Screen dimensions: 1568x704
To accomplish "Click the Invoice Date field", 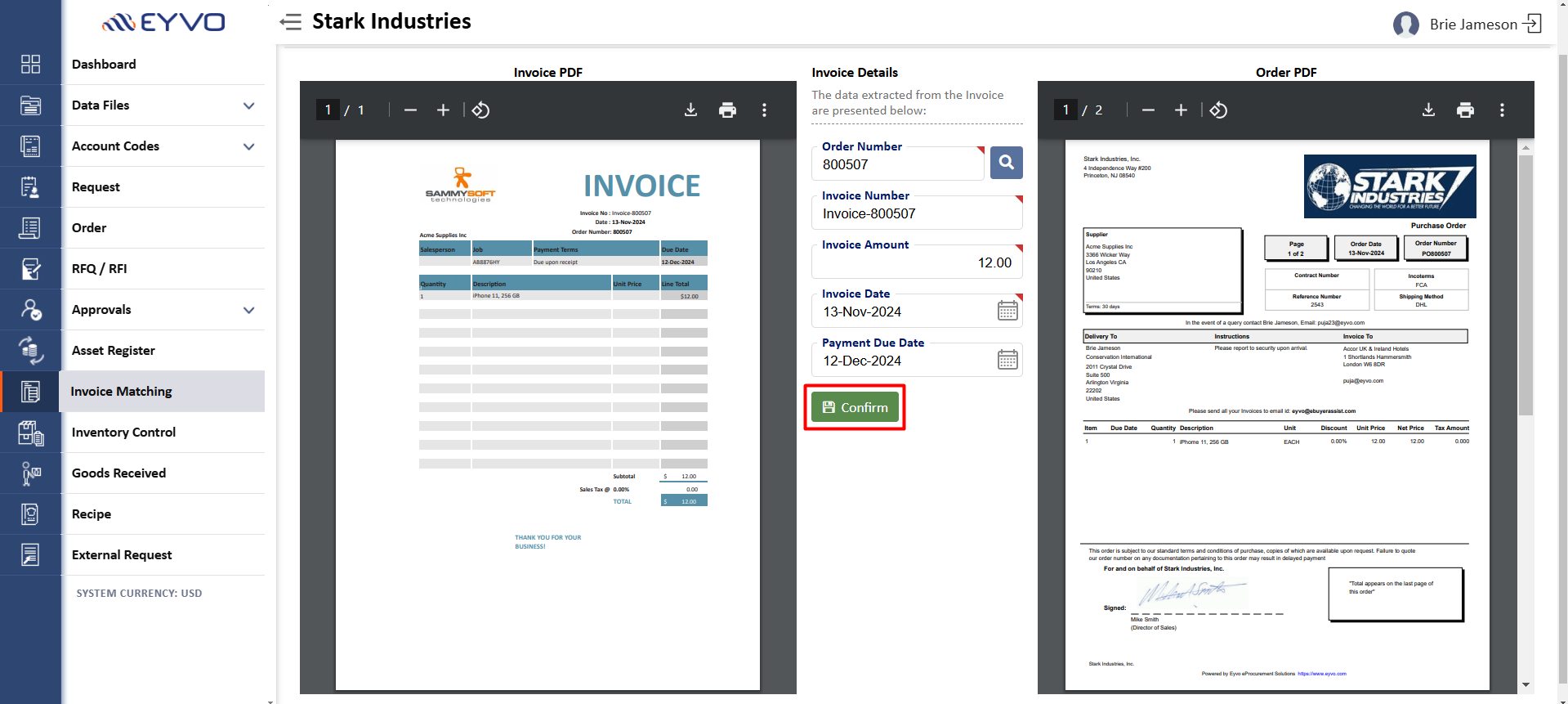I will click(917, 311).
